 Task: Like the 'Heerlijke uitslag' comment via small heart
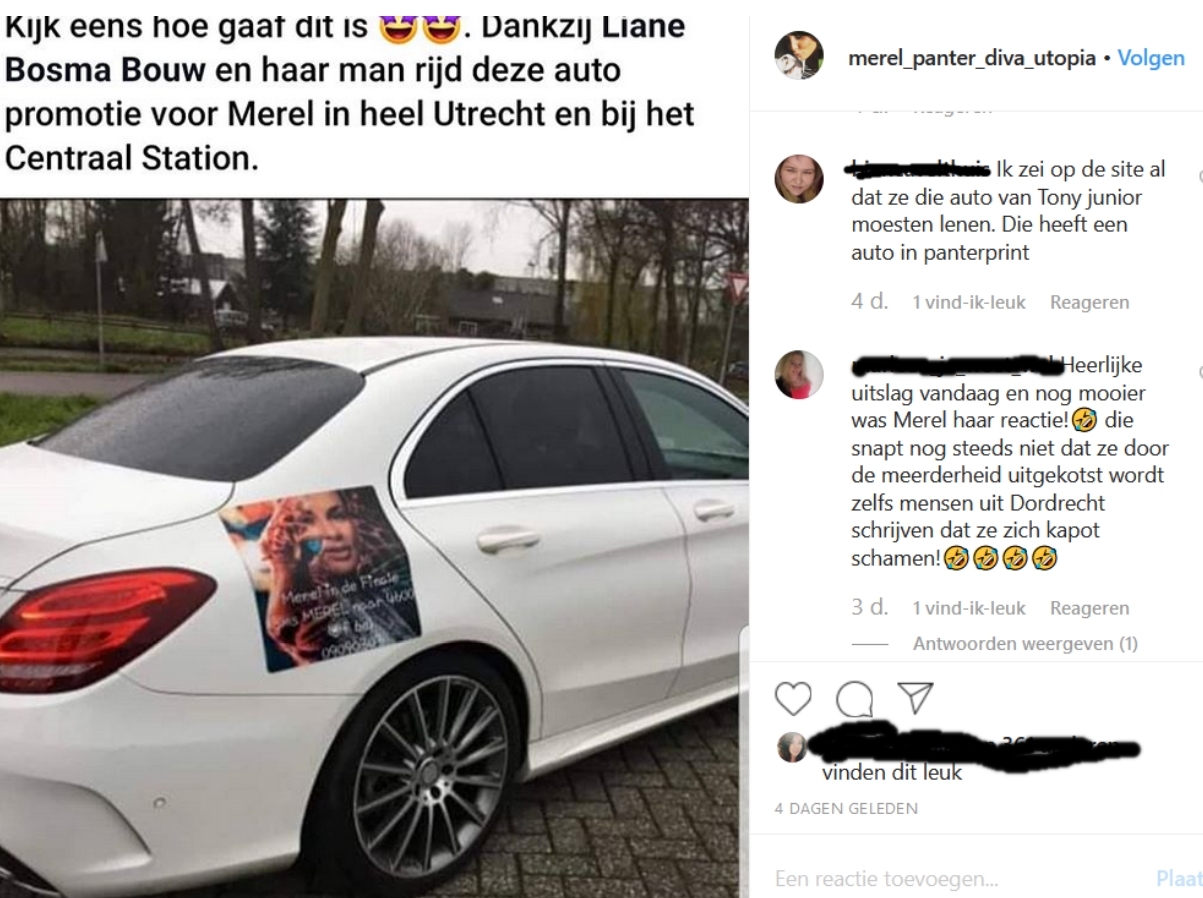pyautogui.click(x=1199, y=372)
